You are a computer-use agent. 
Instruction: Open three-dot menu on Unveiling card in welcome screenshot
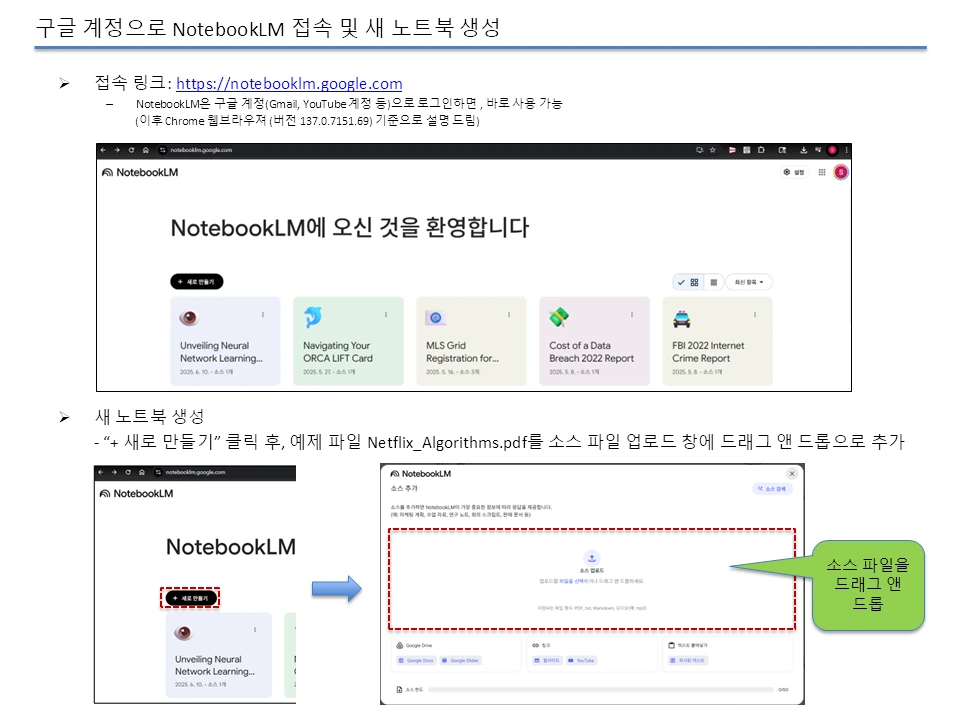263,315
